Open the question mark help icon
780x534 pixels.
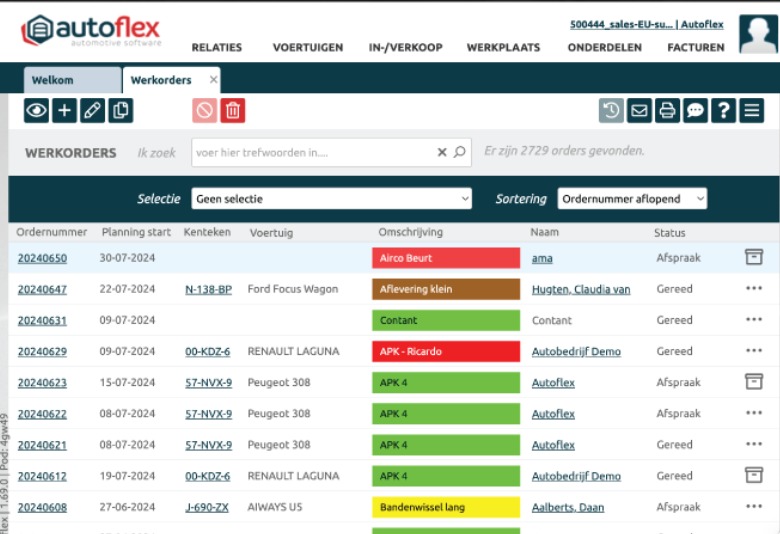(x=723, y=110)
